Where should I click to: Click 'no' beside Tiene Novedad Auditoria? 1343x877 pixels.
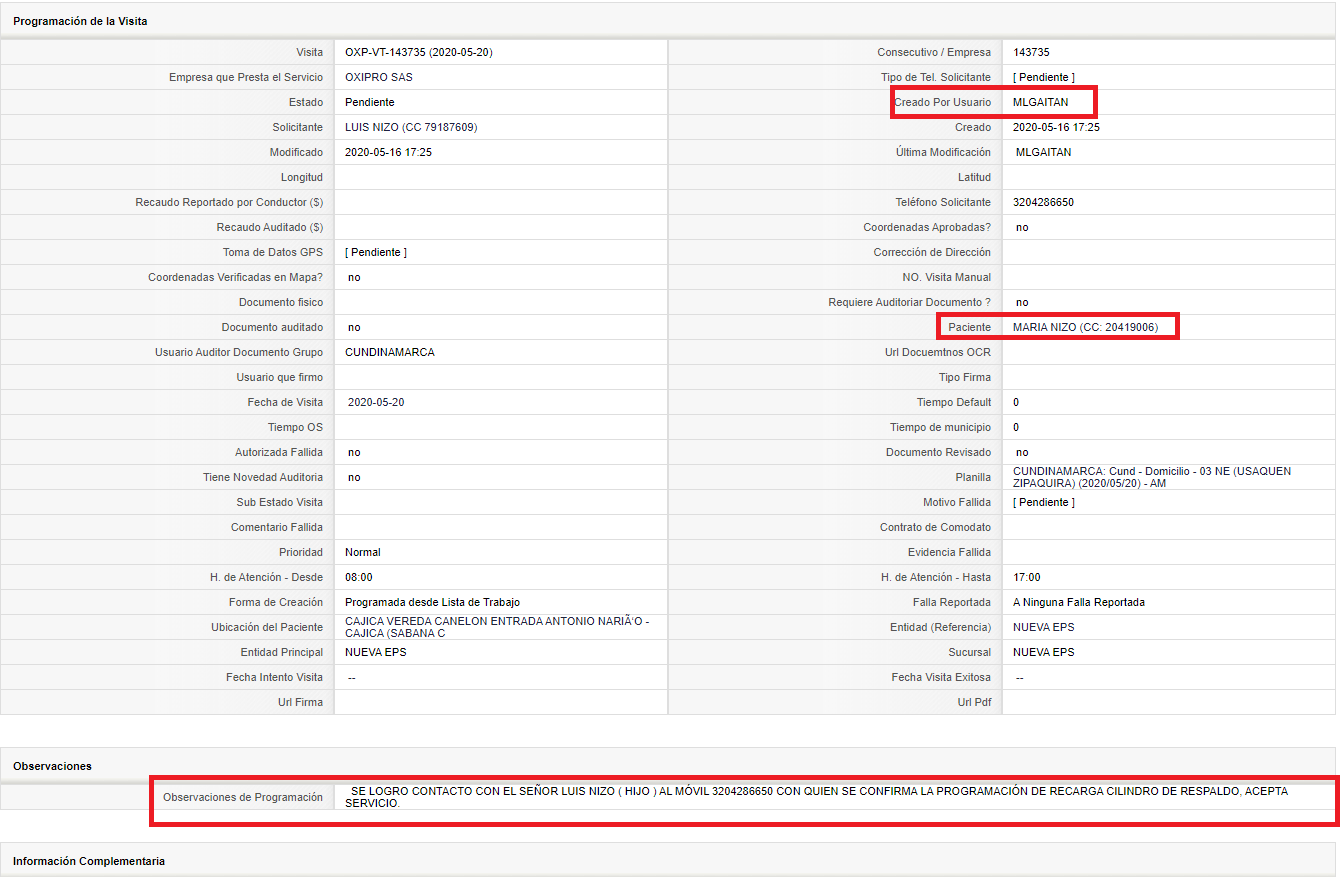pos(354,477)
